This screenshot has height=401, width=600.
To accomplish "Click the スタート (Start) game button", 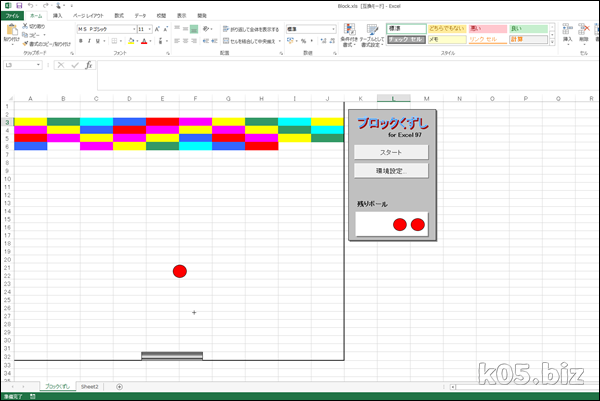I will tap(391, 152).
